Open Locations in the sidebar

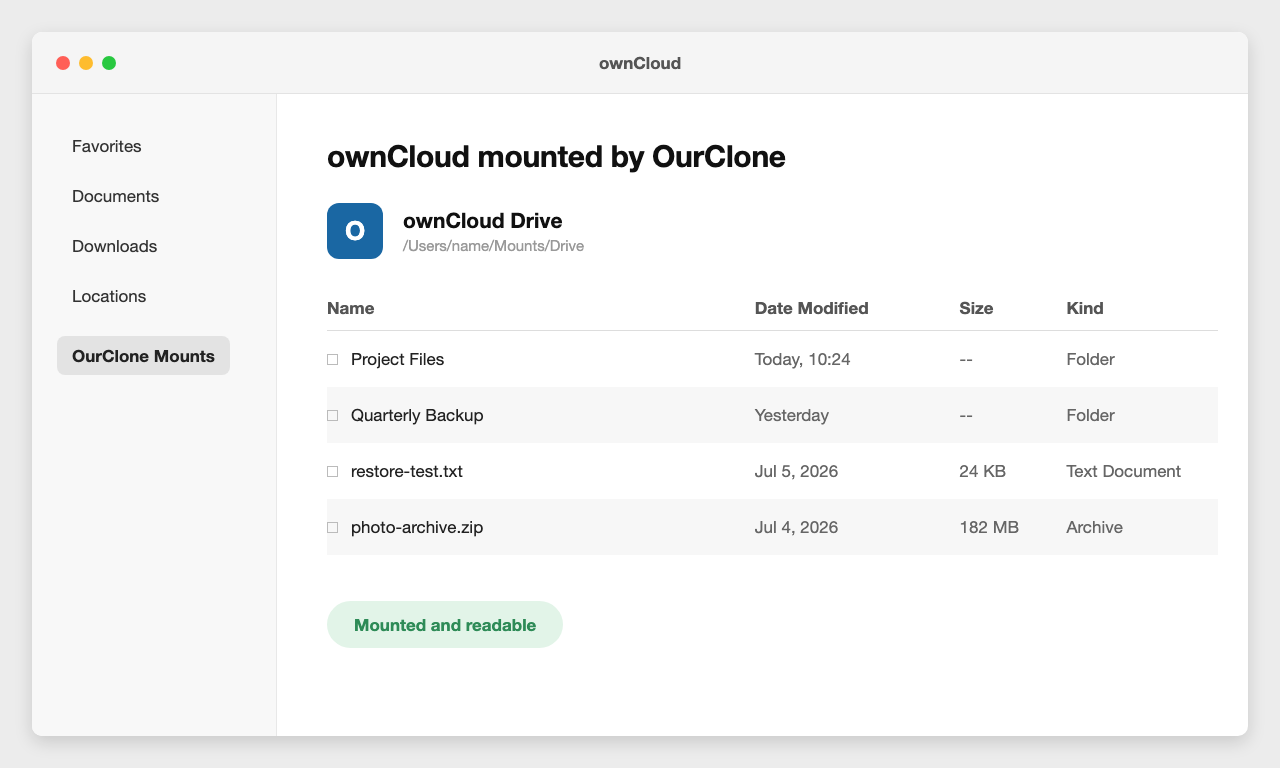[x=109, y=296]
